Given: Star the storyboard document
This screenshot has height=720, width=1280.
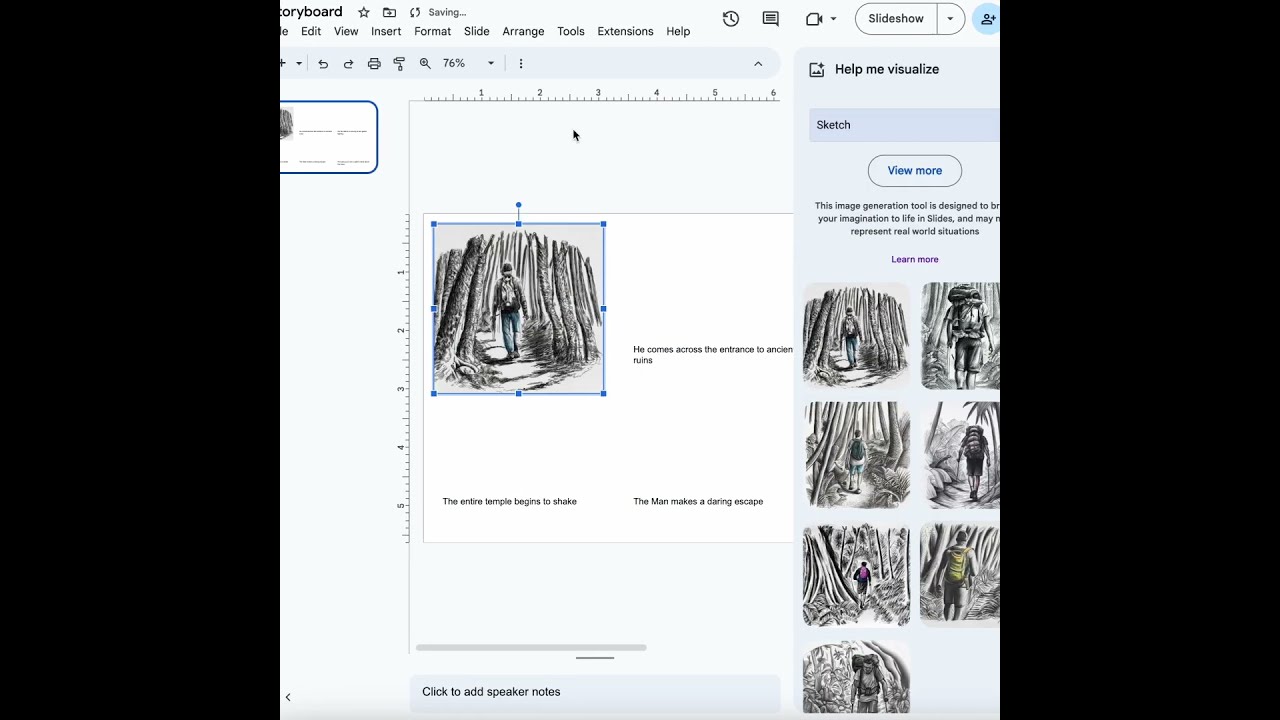Looking at the screenshot, I should [364, 12].
